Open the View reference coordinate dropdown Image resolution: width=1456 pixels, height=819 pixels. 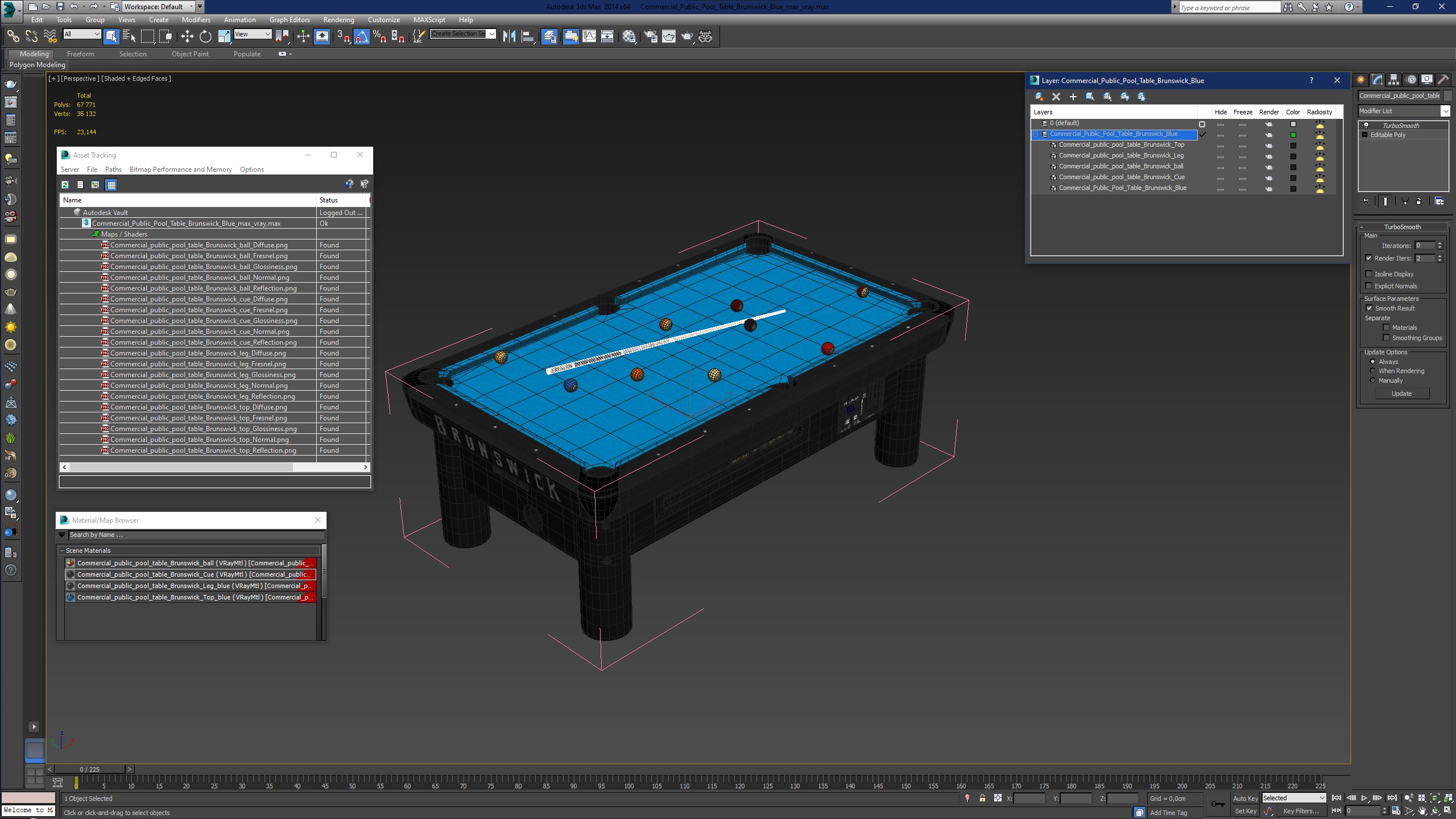tap(253, 34)
